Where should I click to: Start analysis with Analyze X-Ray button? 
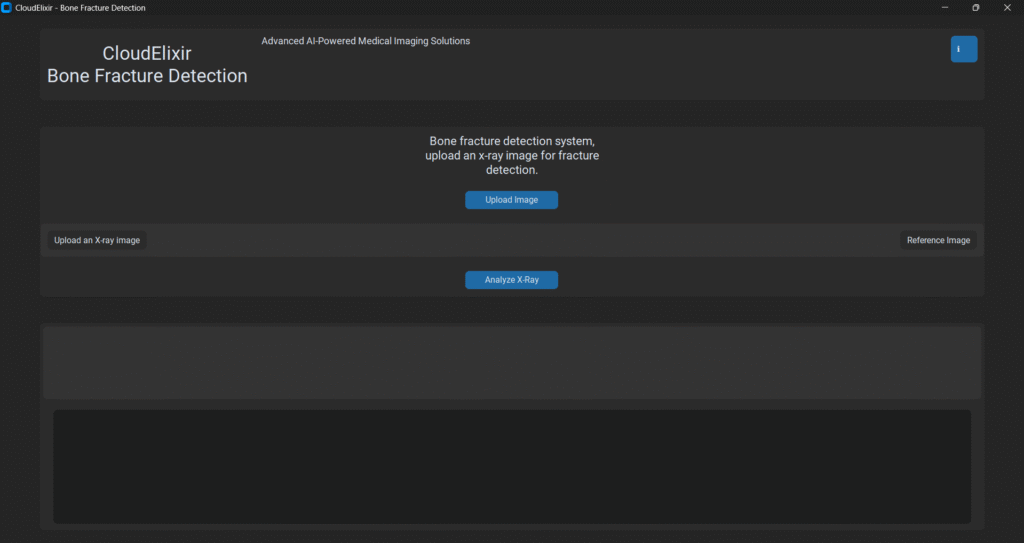[511, 280]
